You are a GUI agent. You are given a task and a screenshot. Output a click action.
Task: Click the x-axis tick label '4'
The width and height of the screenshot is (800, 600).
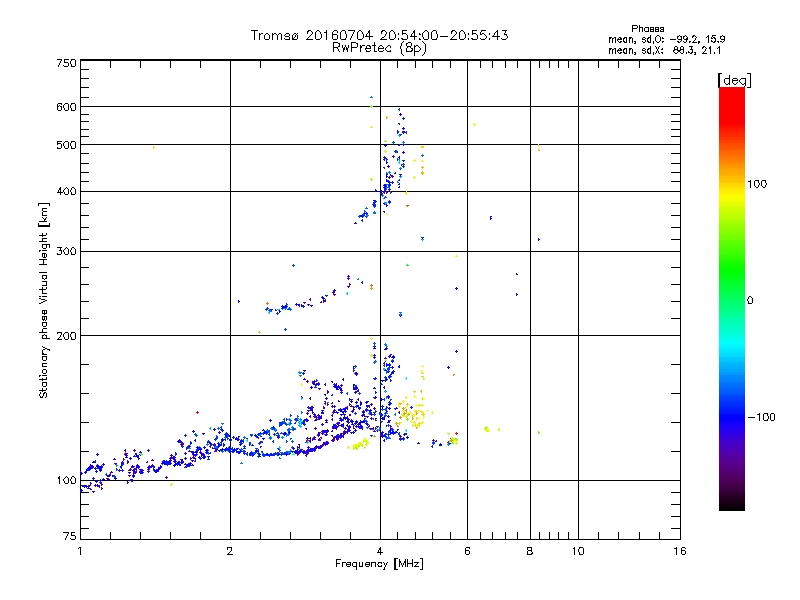click(380, 551)
